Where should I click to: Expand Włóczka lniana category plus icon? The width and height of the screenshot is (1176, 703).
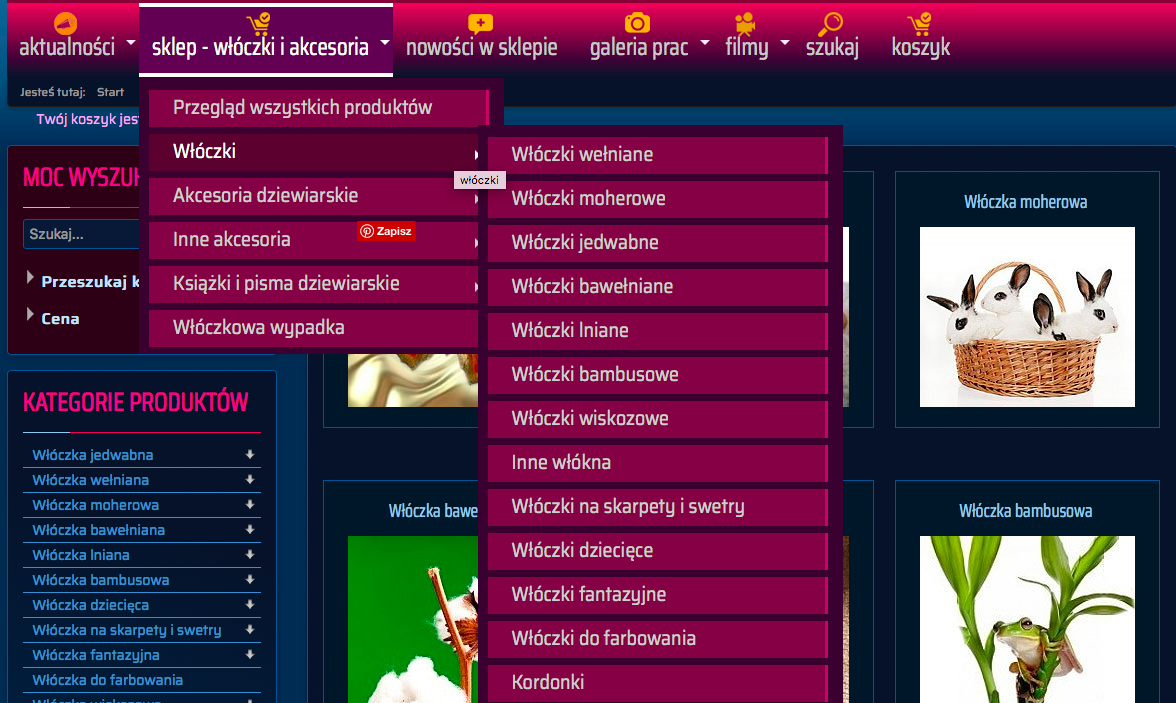[250, 554]
